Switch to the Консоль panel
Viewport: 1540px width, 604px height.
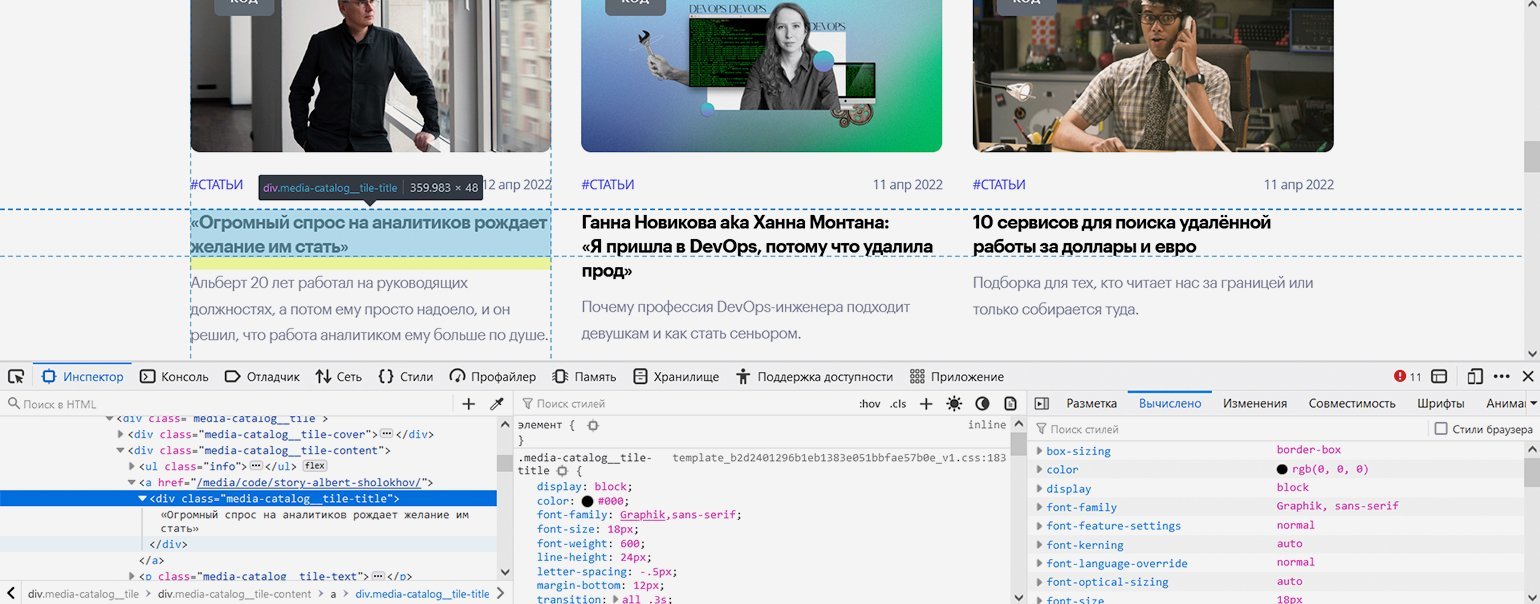point(174,377)
